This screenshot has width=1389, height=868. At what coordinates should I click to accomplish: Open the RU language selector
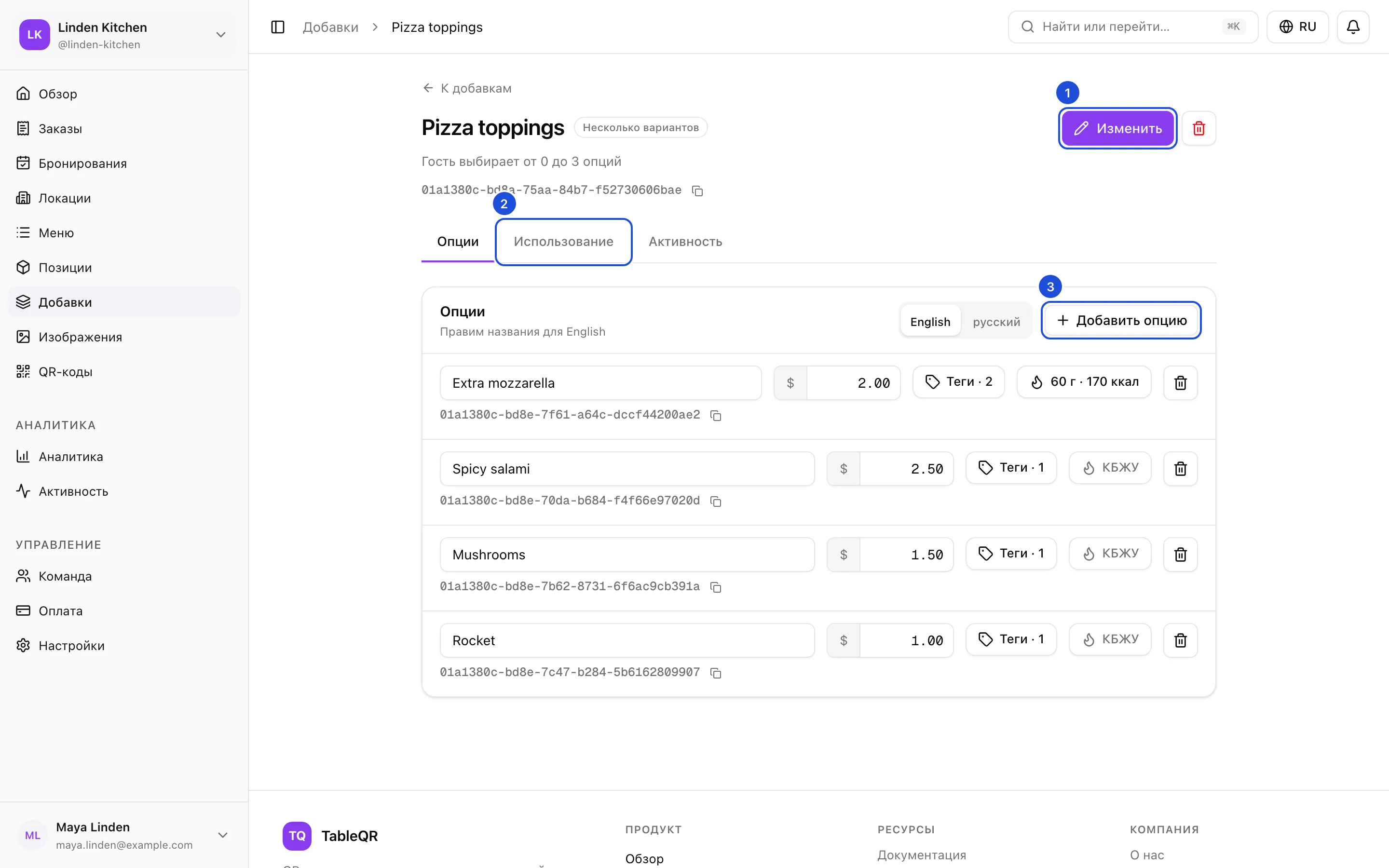1297,27
